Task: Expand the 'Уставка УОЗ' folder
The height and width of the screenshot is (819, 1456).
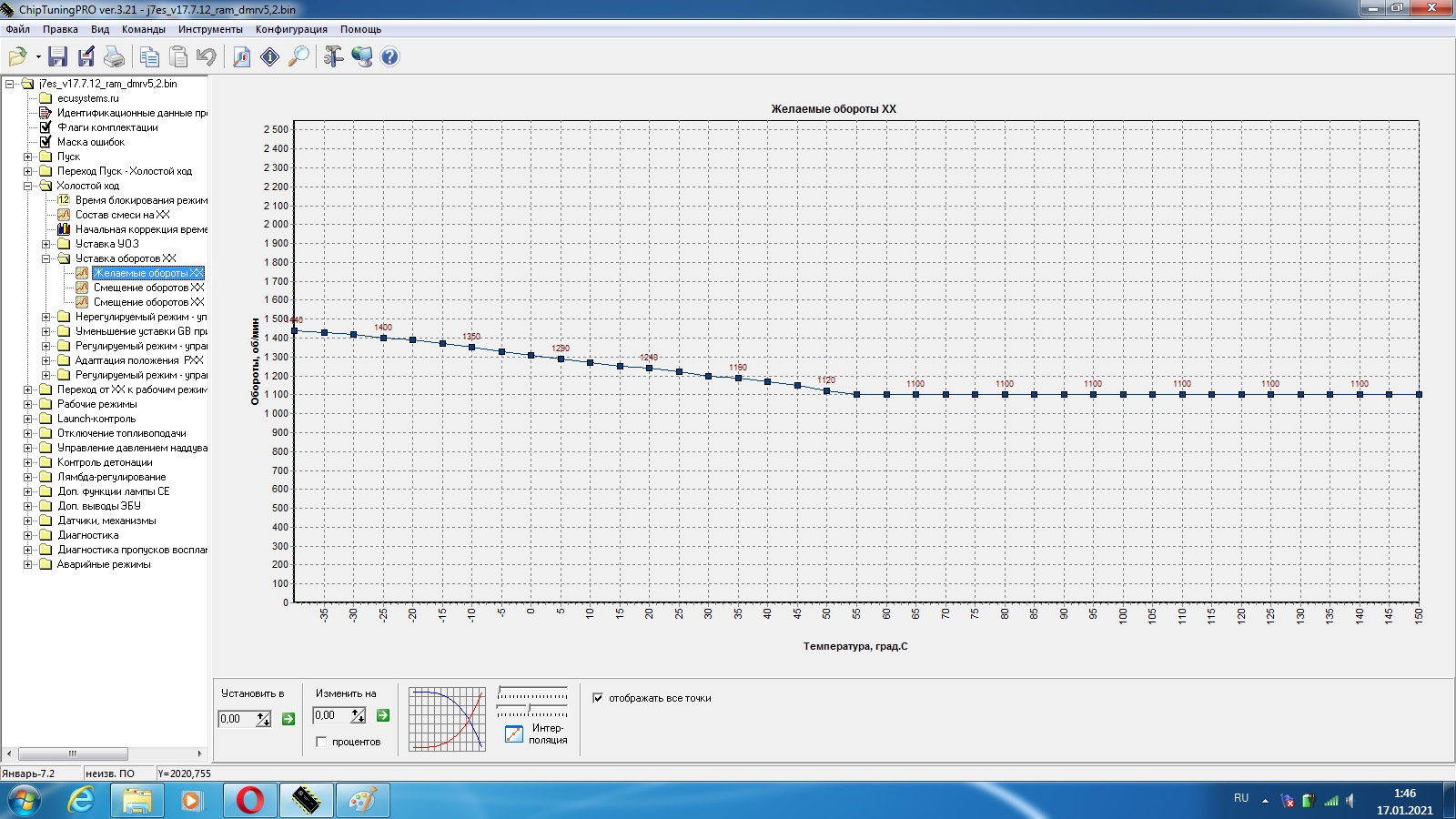Action: pyautogui.click(x=46, y=244)
